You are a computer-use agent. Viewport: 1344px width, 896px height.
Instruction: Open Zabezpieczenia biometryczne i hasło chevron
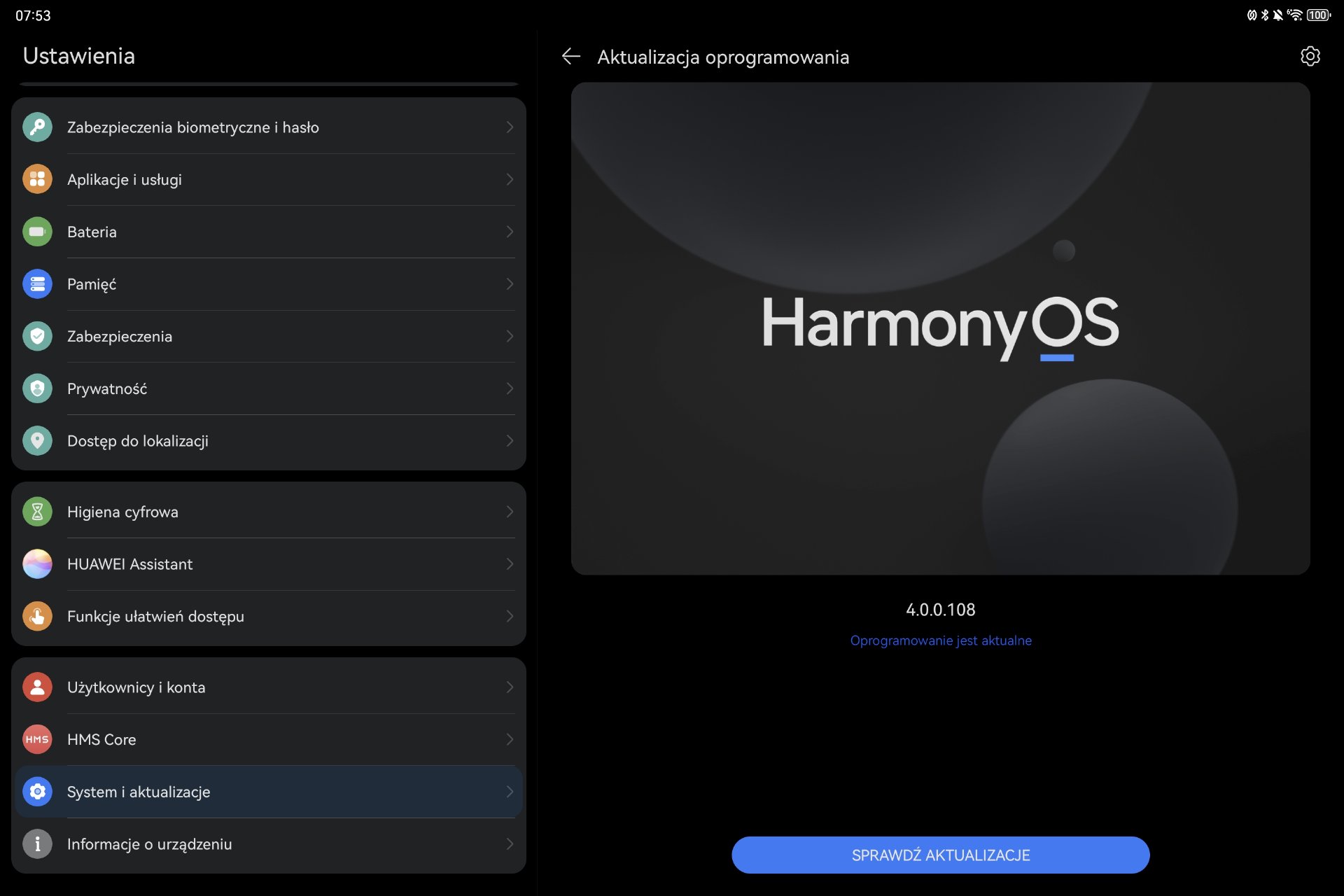[x=510, y=127]
